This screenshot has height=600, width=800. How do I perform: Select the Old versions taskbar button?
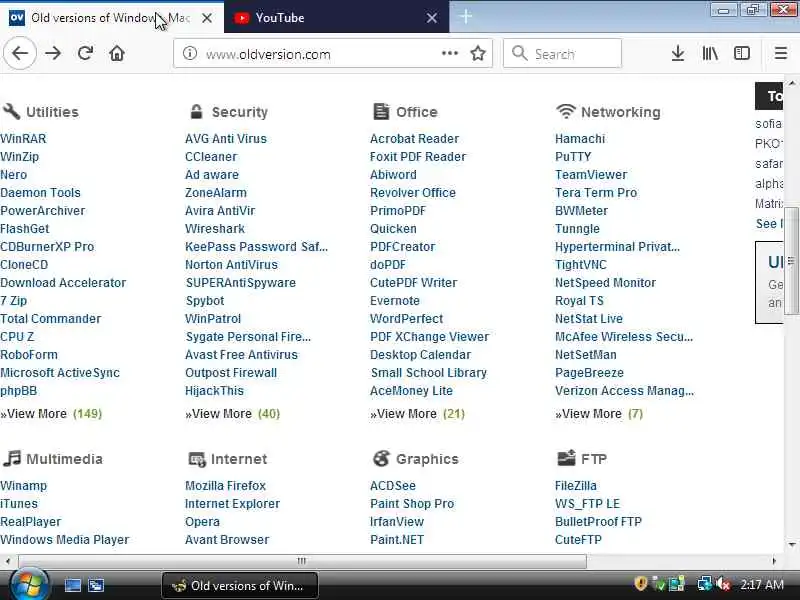pos(240,585)
